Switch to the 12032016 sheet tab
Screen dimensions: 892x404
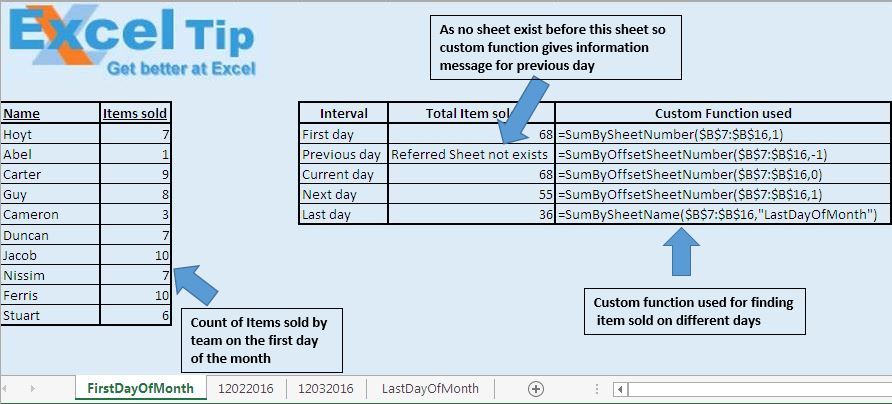pos(326,389)
